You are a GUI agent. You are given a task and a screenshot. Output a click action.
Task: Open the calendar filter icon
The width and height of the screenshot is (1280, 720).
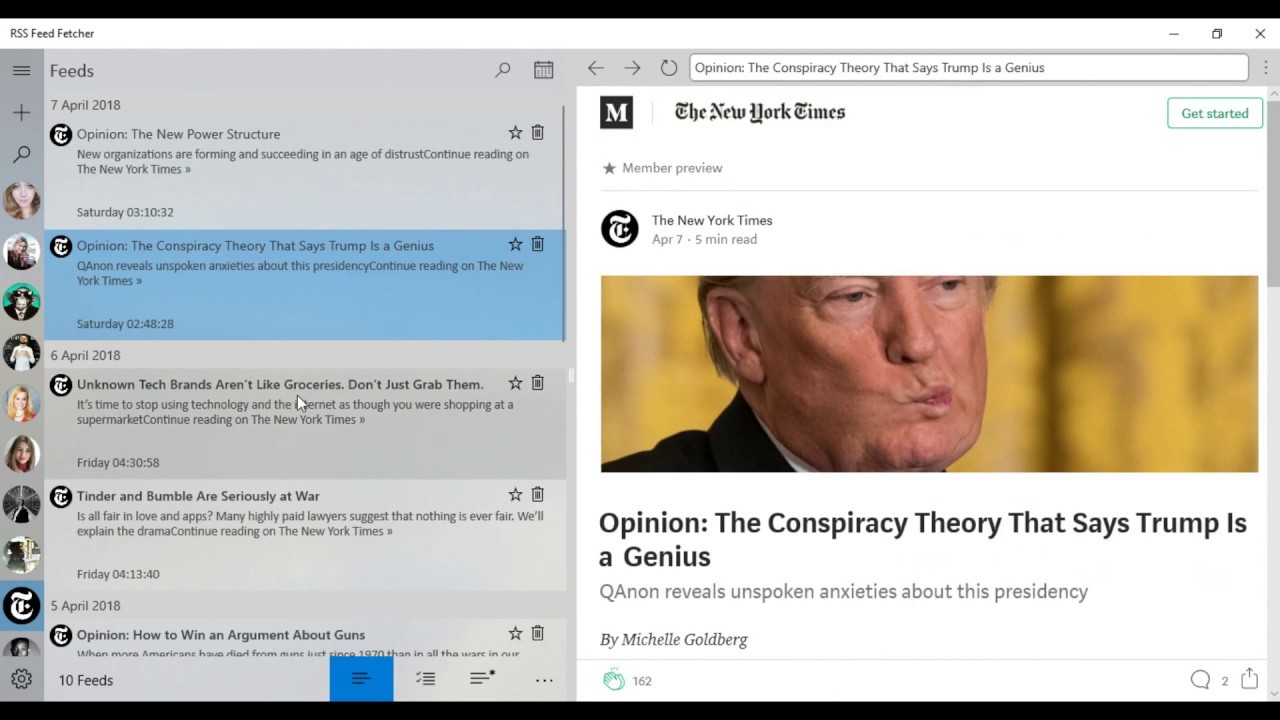[x=543, y=70]
